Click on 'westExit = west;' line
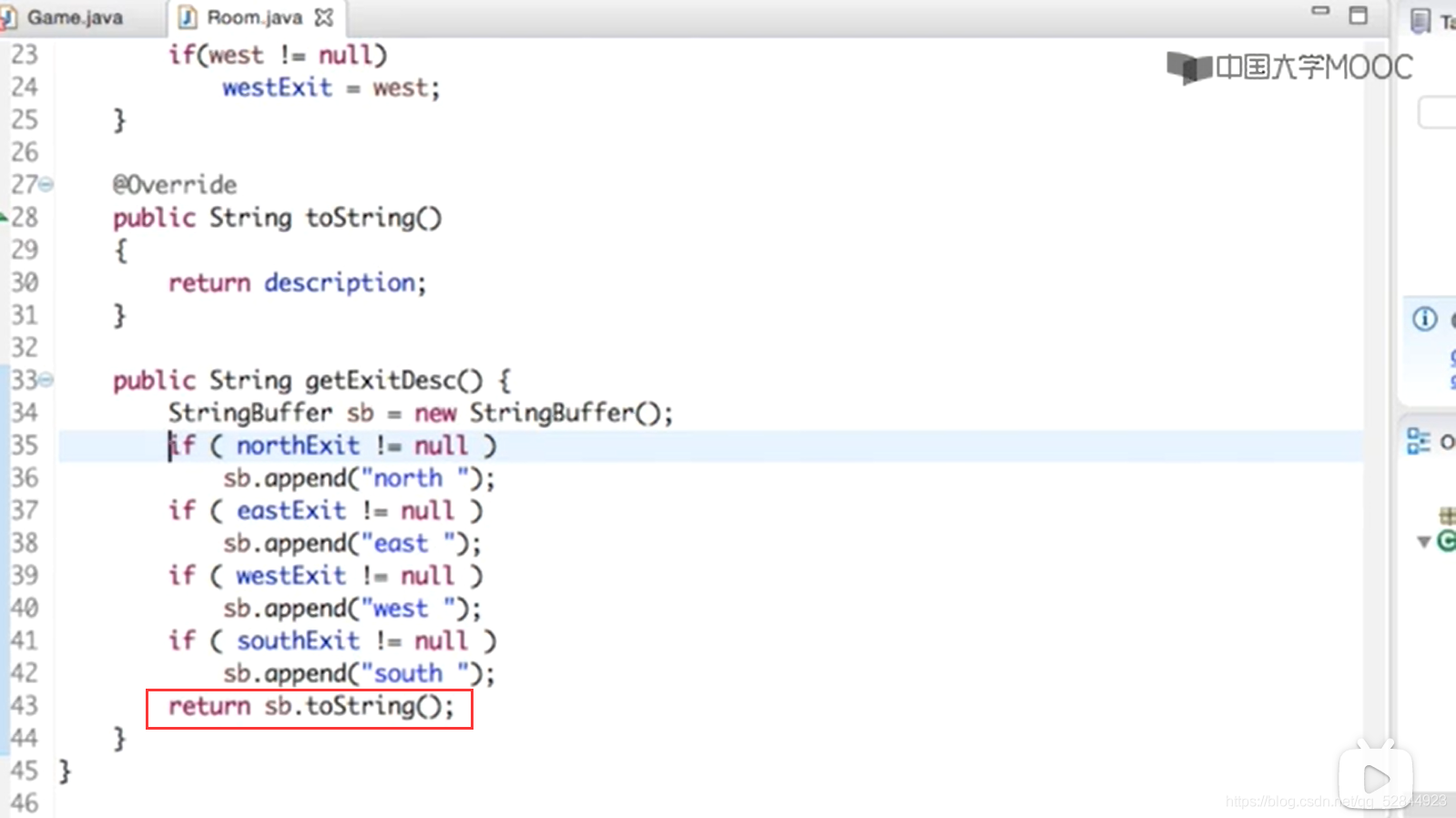The image size is (1456, 818). [331, 87]
